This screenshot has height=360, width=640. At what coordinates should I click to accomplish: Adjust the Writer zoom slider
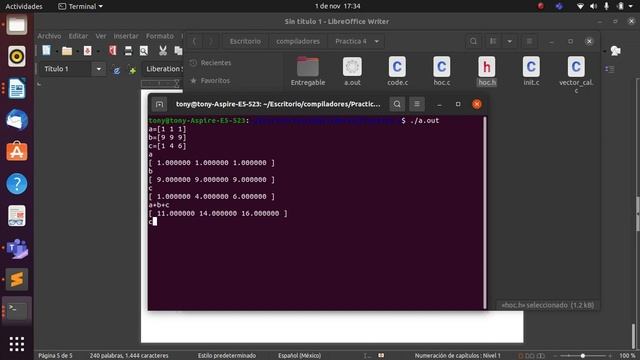(582, 356)
